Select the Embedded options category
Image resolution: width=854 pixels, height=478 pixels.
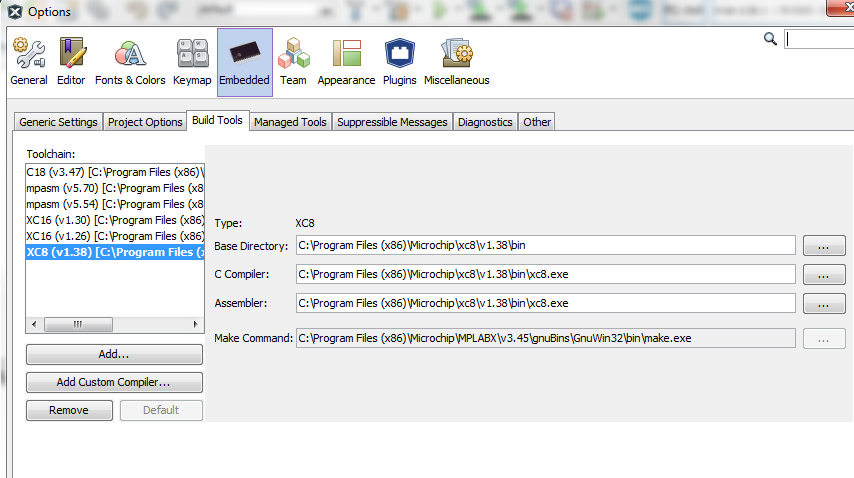[x=245, y=62]
